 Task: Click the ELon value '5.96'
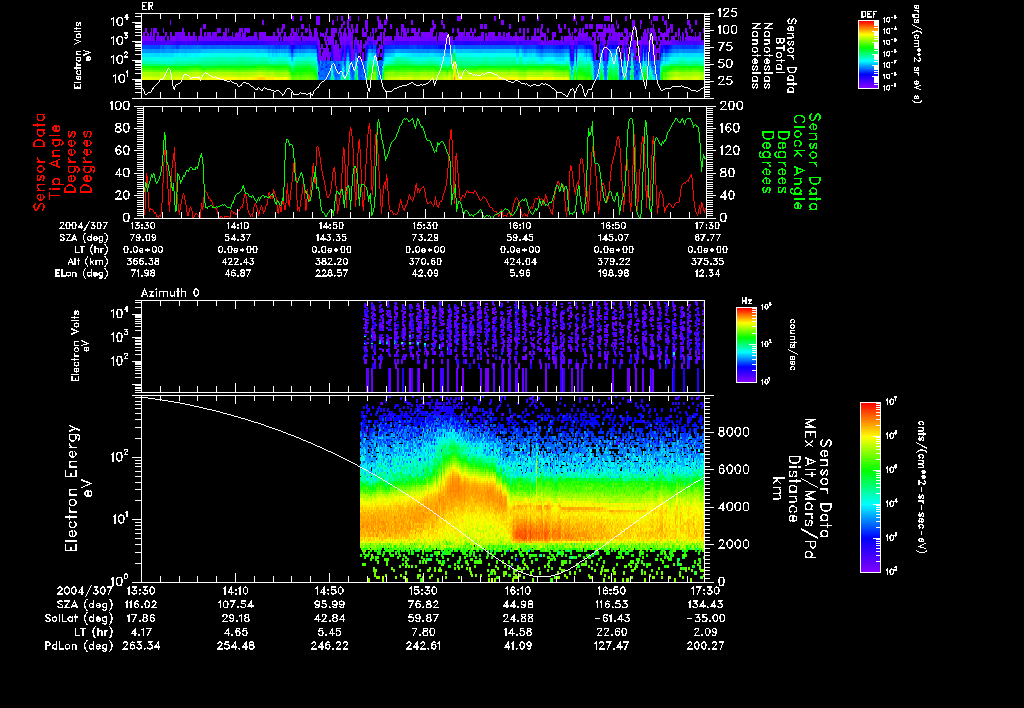(519, 274)
